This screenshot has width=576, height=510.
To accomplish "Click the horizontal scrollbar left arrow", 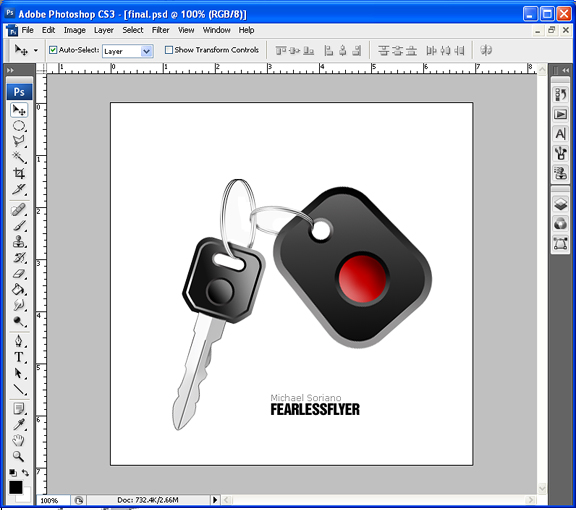I will pos(226,500).
